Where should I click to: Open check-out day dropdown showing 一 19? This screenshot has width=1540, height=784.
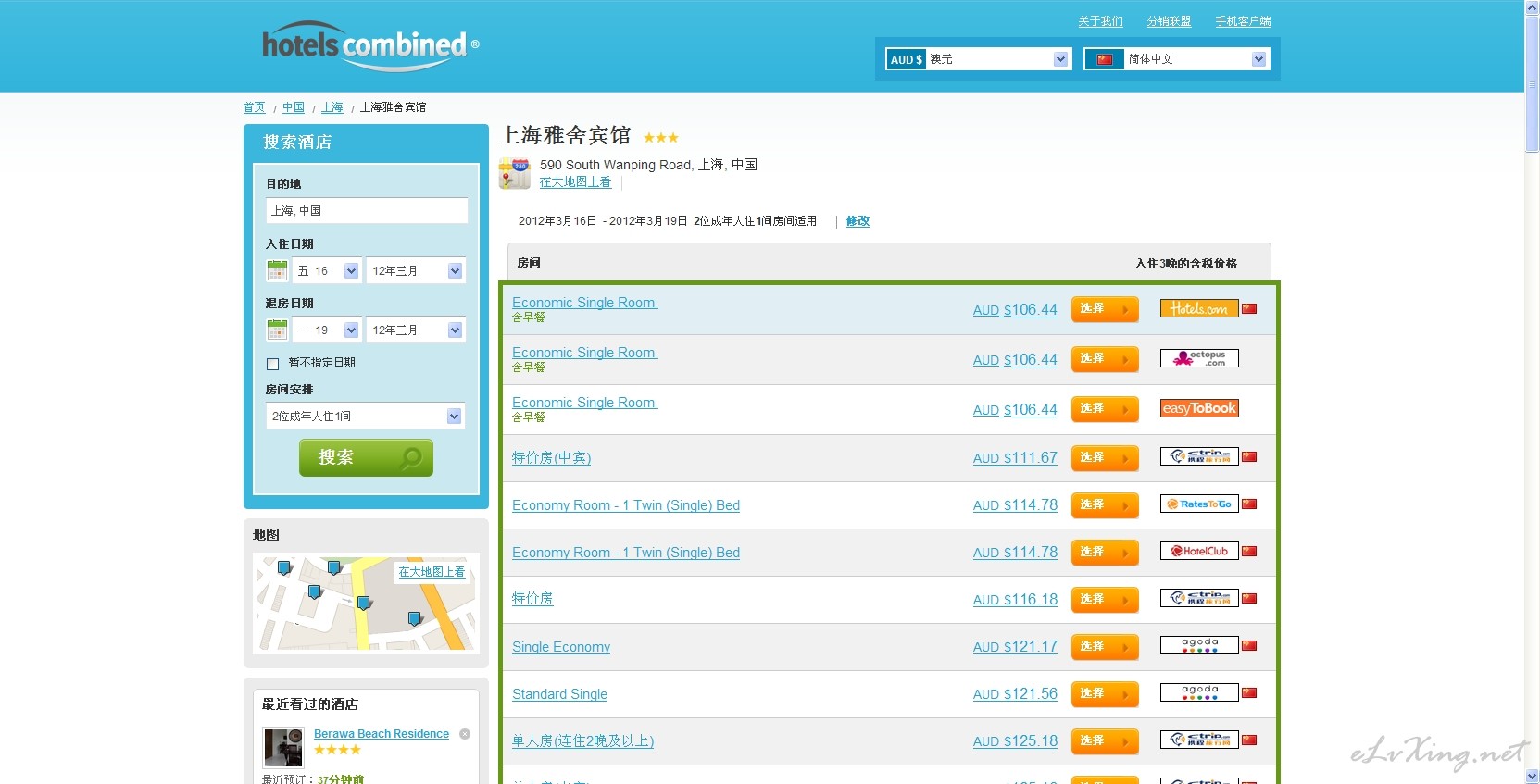click(x=327, y=330)
